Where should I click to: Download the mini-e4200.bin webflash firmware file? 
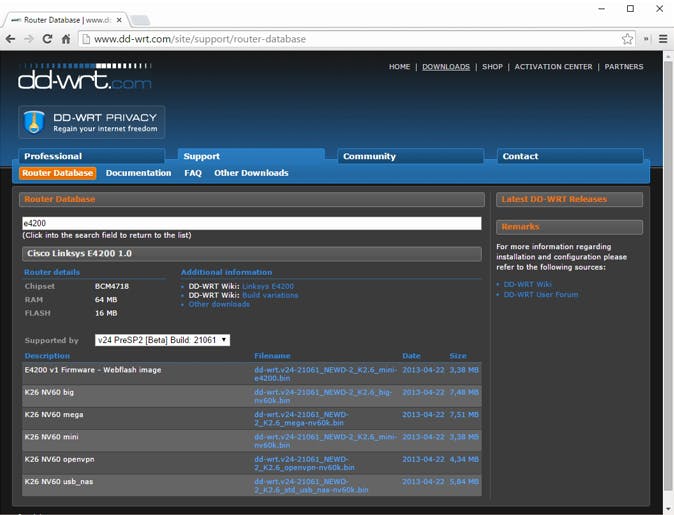[325, 374]
